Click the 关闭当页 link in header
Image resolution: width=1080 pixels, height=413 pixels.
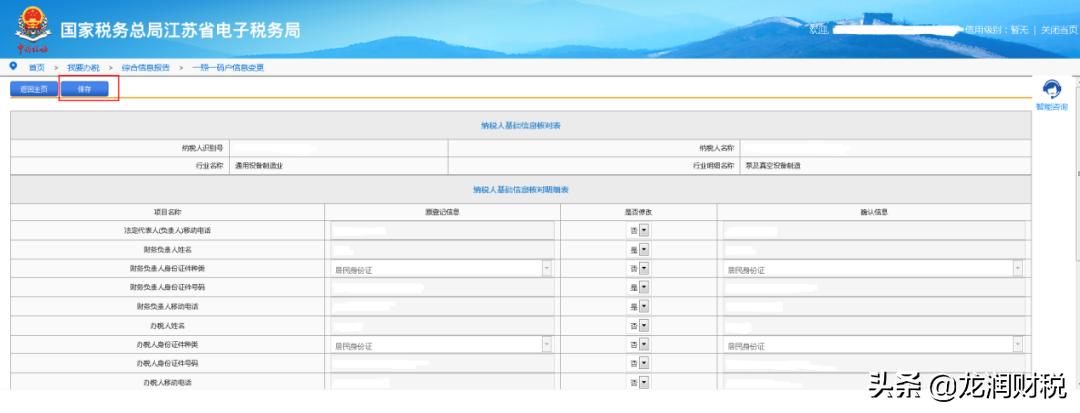(x=1059, y=30)
